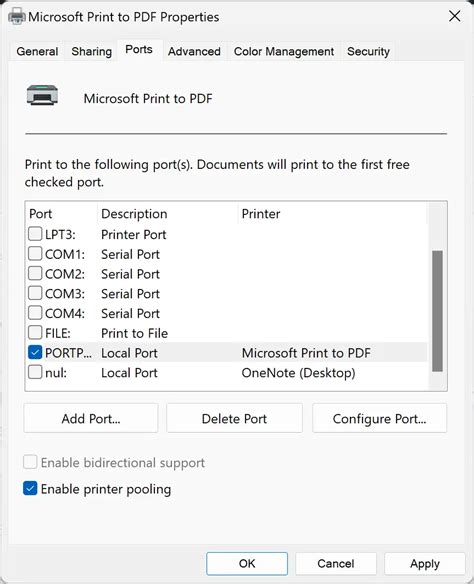Click the 'Serial Port' description in COM2 row

[130, 274]
